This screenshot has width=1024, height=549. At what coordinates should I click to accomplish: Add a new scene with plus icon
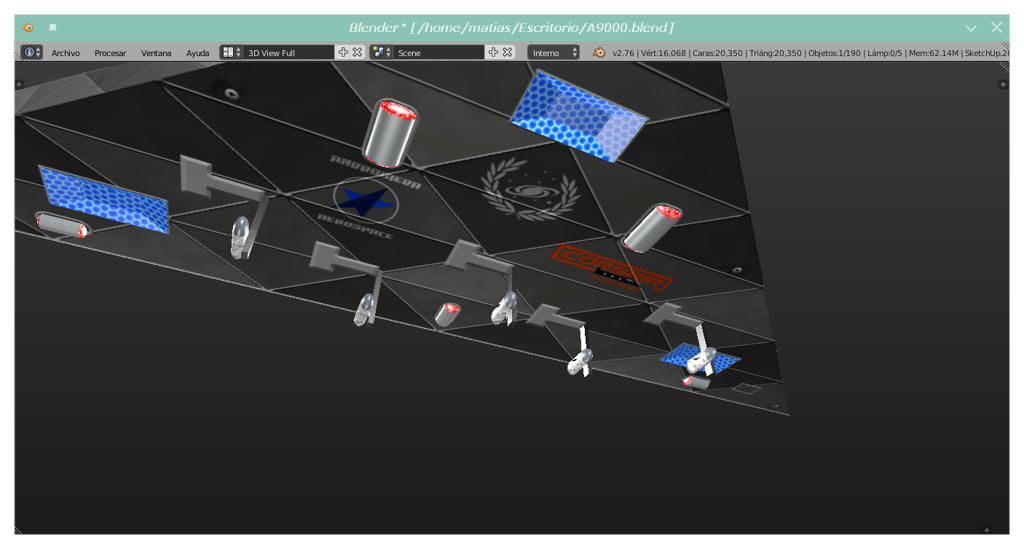(x=493, y=52)
